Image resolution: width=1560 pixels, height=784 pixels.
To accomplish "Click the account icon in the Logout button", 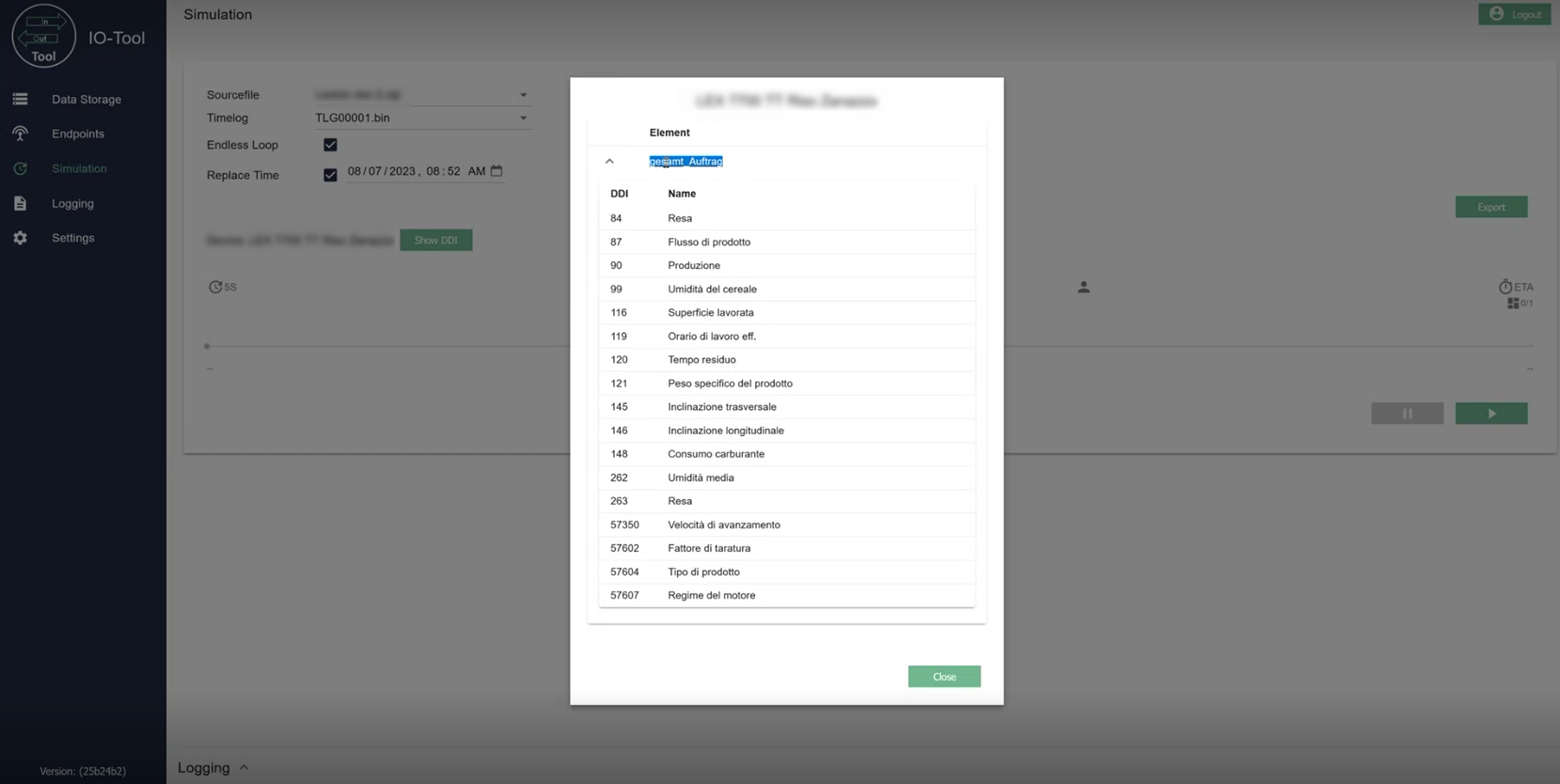I will tap(1496, 14).
